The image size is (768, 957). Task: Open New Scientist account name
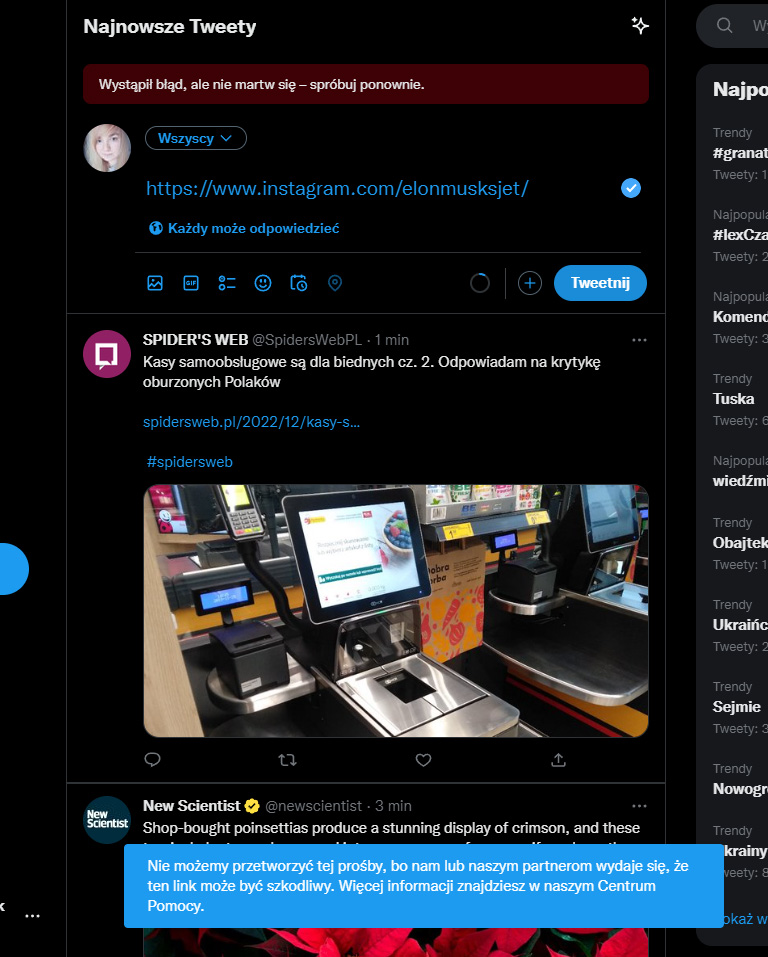coord(191,806)
